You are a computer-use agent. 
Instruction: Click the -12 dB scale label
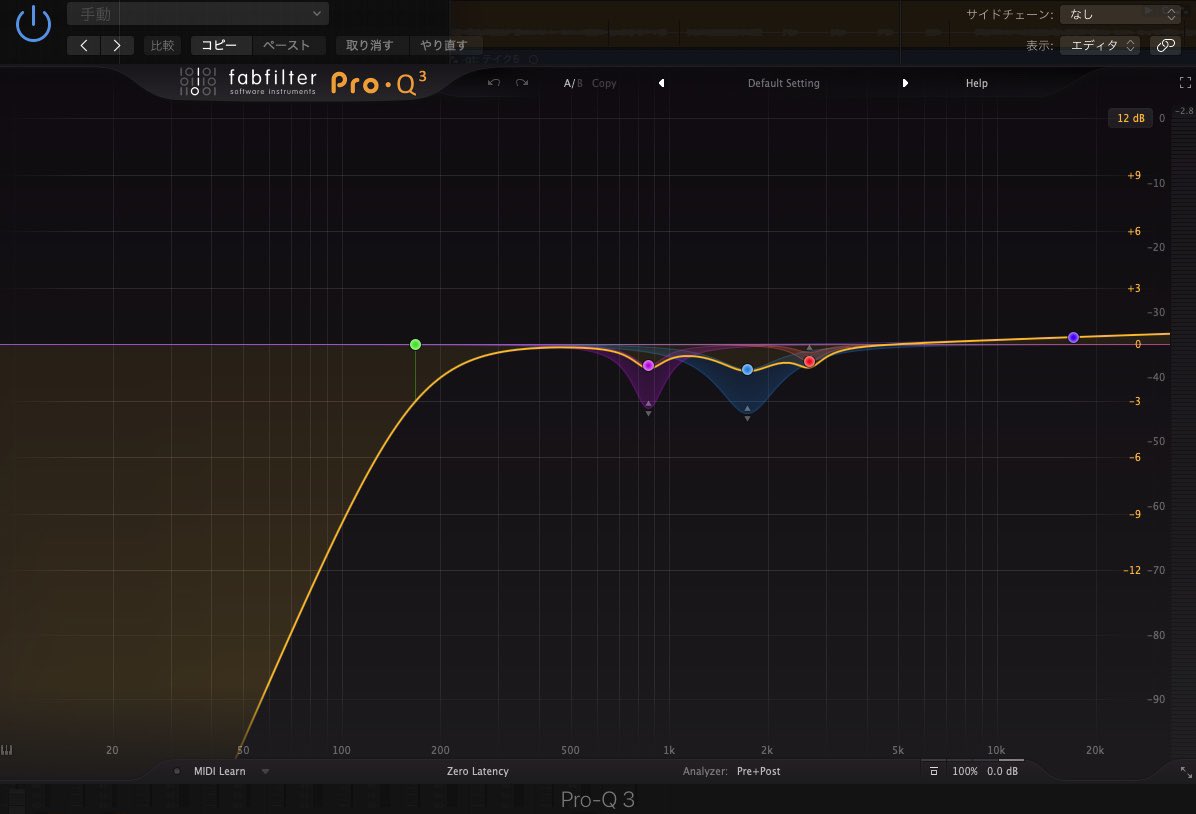(1132, 570)
